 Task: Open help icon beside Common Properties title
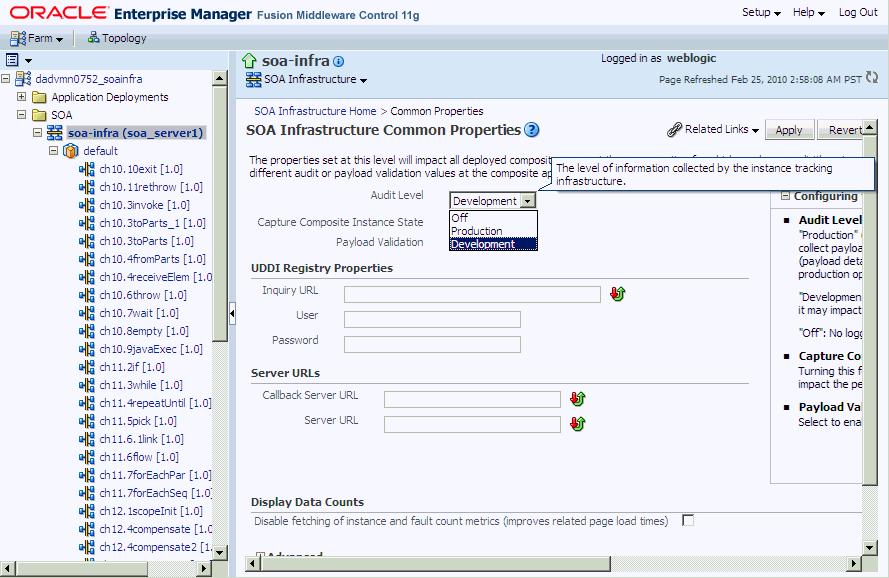pos(531,130)
